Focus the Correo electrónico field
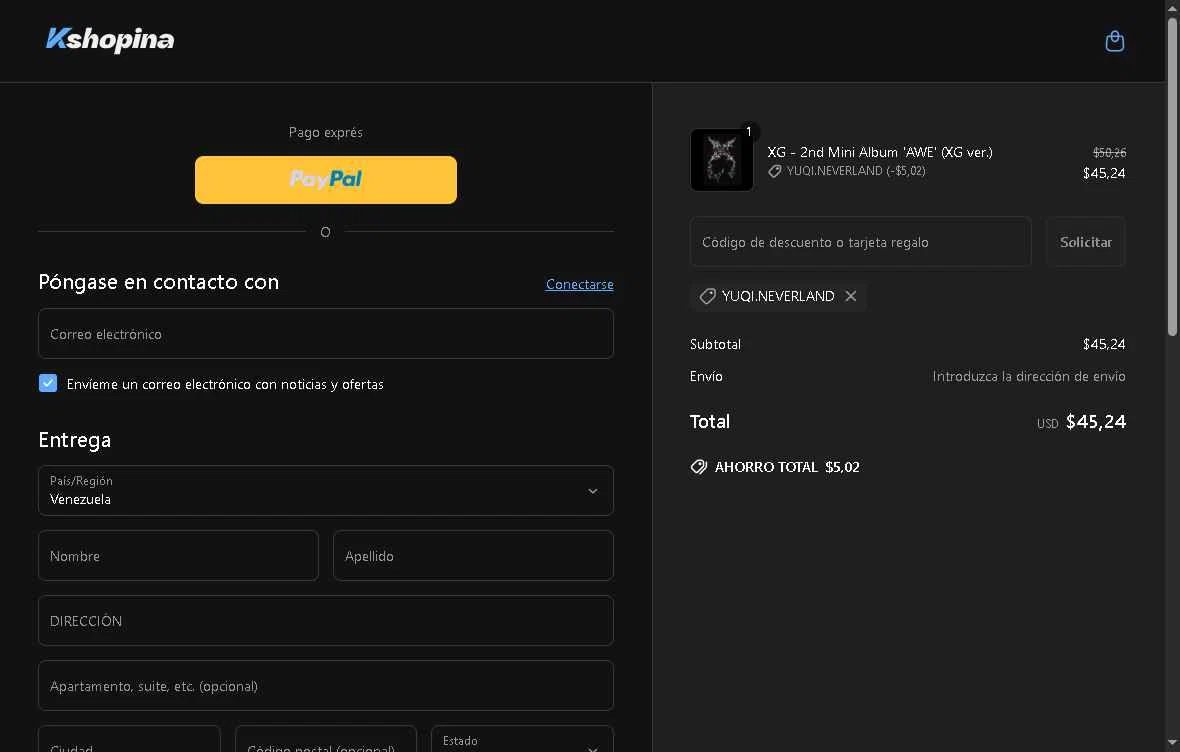 (326, 333)
